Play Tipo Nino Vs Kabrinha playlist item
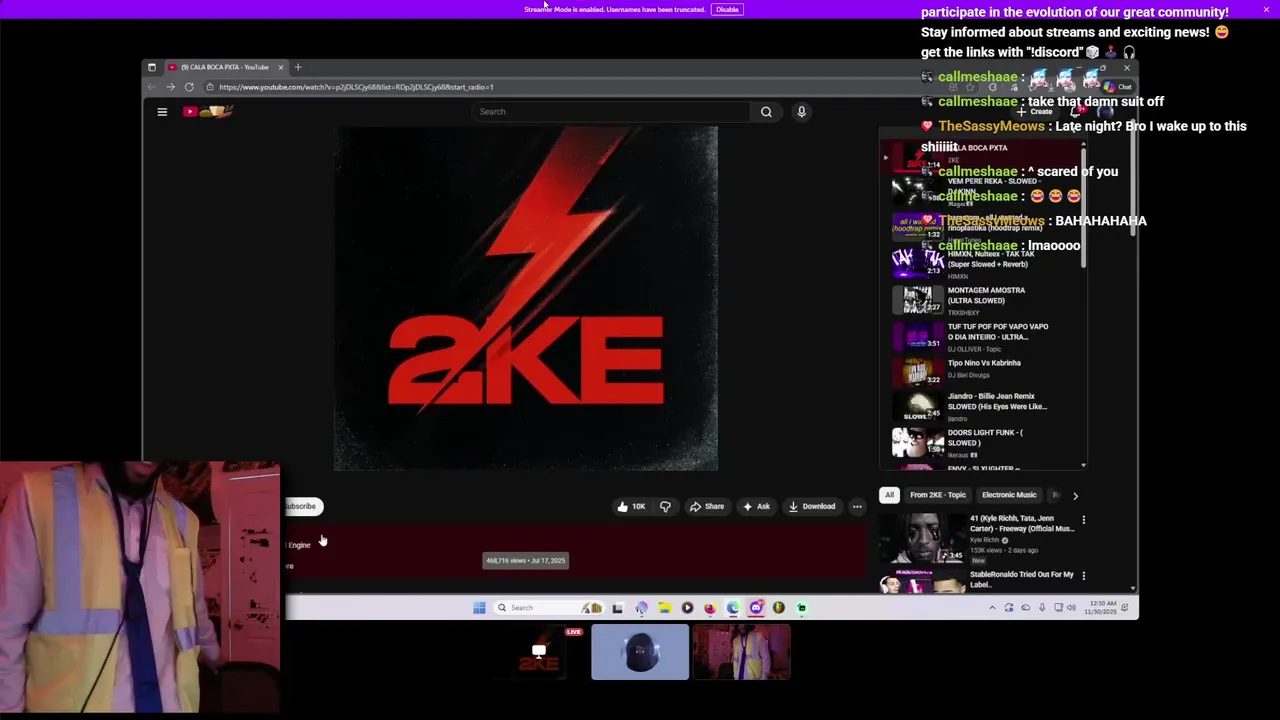The height and width of the screenshot is (720, 1280). 985,372
